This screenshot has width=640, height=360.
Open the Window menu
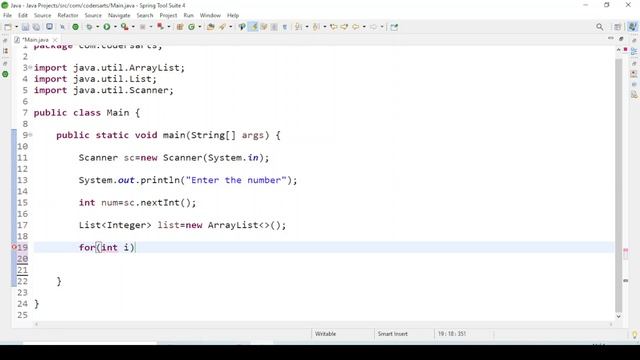click(210, 16)
